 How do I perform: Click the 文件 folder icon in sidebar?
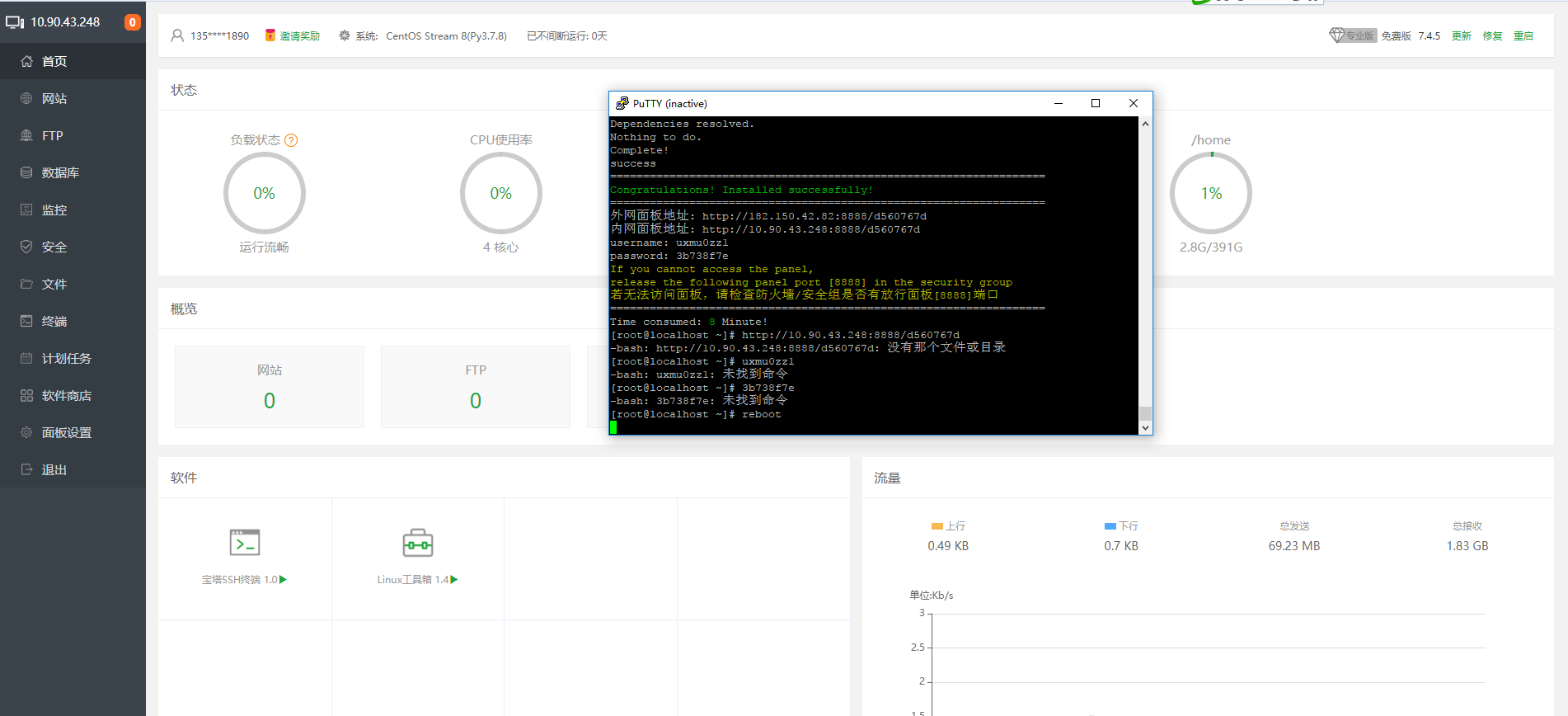pos(26,284)
